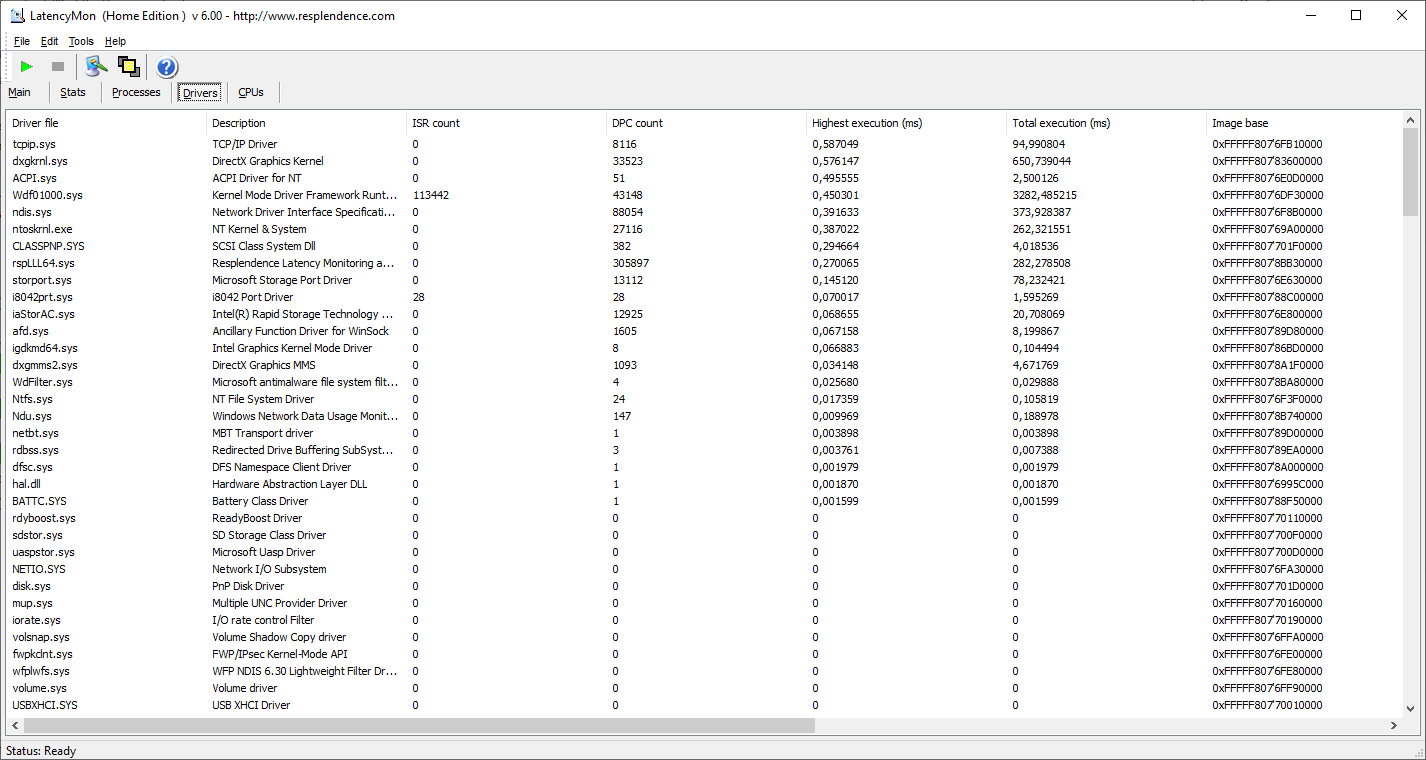Click the Intel Graphics Kernel Mode Driver description

(x=292, y=348)
